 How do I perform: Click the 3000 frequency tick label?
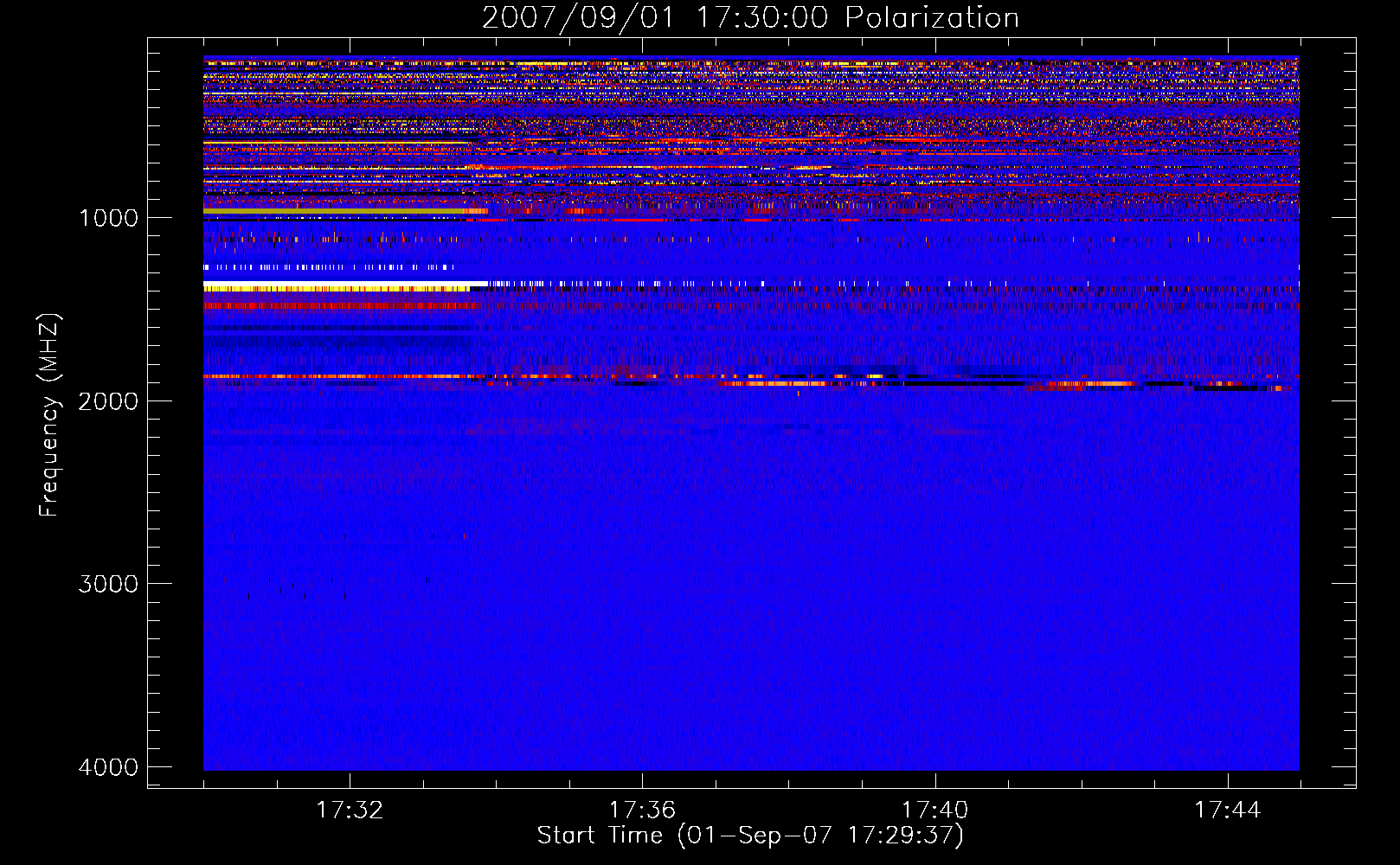coord(108,584)
